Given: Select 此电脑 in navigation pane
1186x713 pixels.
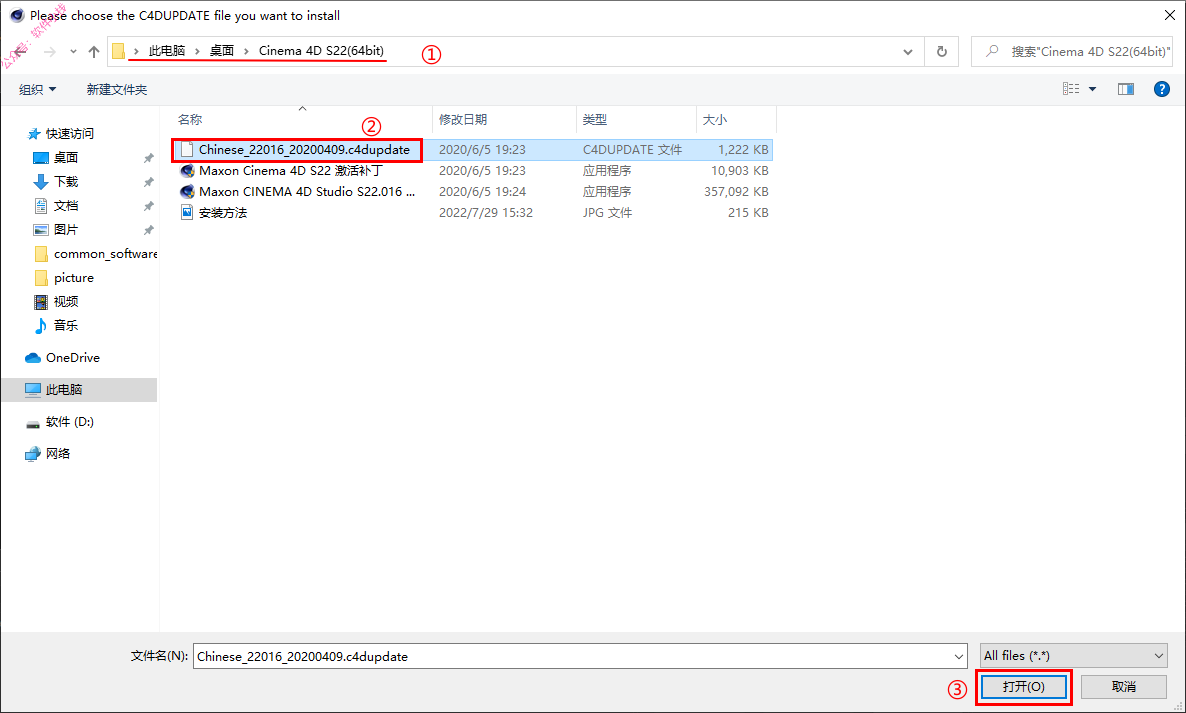Looking at the screenshot, I should coord(79,389).
